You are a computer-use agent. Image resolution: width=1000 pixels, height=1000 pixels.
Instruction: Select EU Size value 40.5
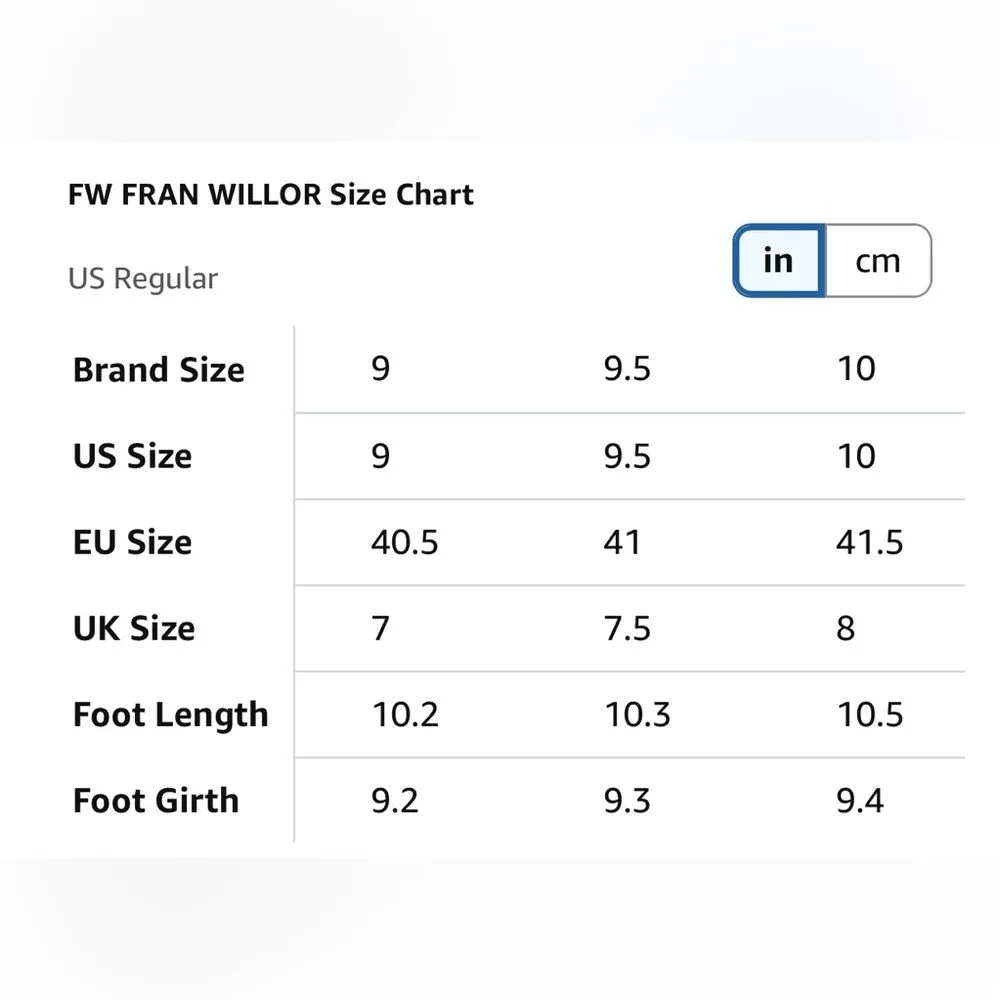[x=405, y=542]
